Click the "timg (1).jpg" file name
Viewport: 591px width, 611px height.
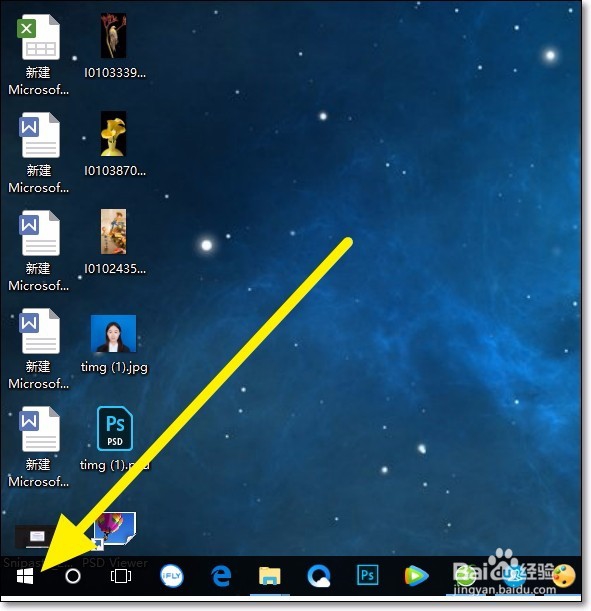114,367
